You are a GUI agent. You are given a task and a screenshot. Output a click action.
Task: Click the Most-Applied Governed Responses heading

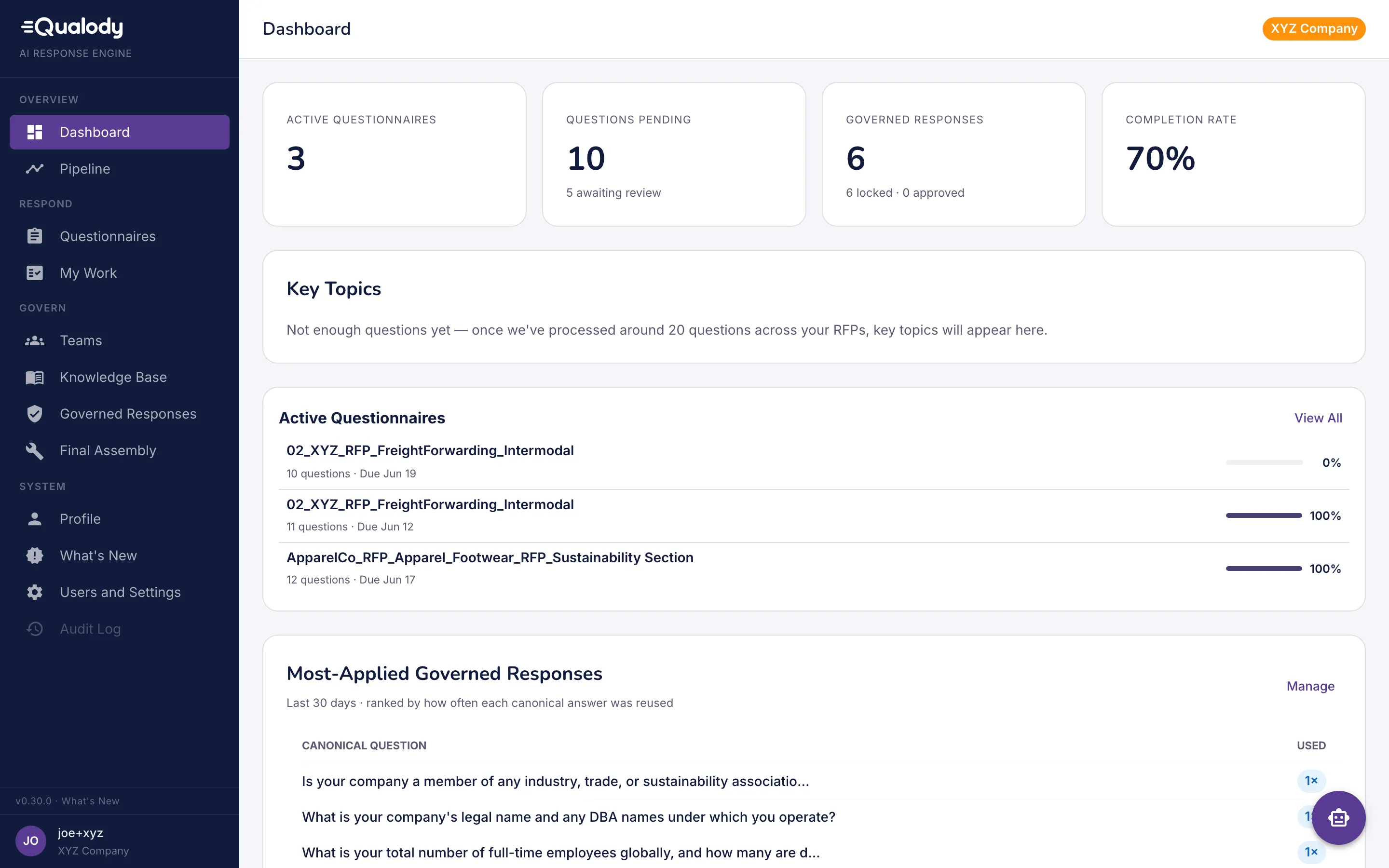click(x=444, y=673)
